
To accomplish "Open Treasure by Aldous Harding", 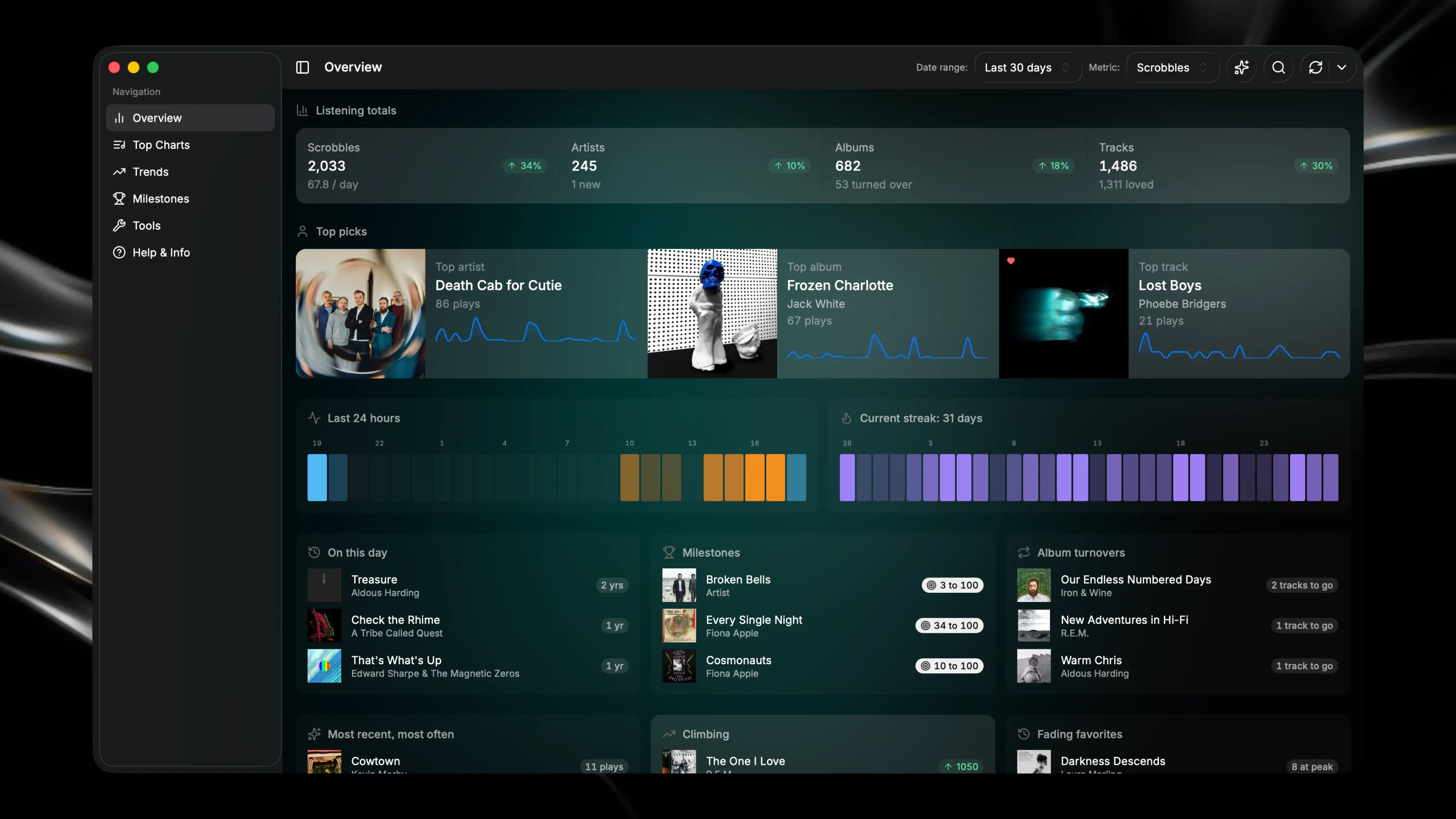I will [x=468, y=586].
